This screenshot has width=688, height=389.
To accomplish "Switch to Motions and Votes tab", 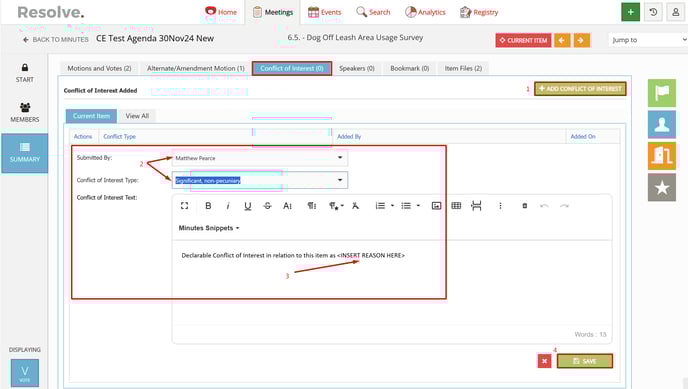I will (x=99, y=68).
